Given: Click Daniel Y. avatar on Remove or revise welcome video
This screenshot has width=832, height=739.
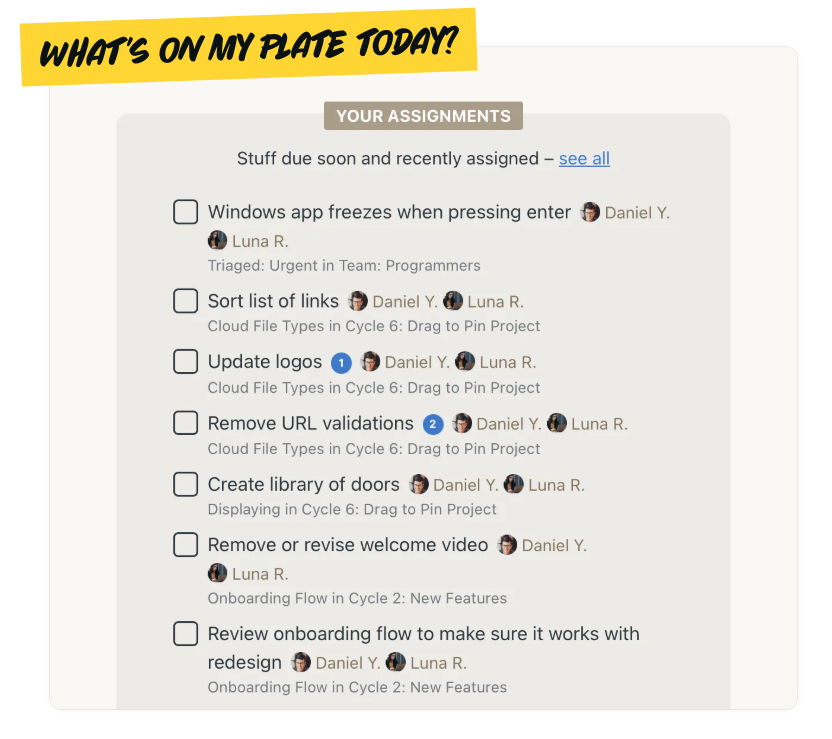Looking at the screenshot, I should click(507, 544).
